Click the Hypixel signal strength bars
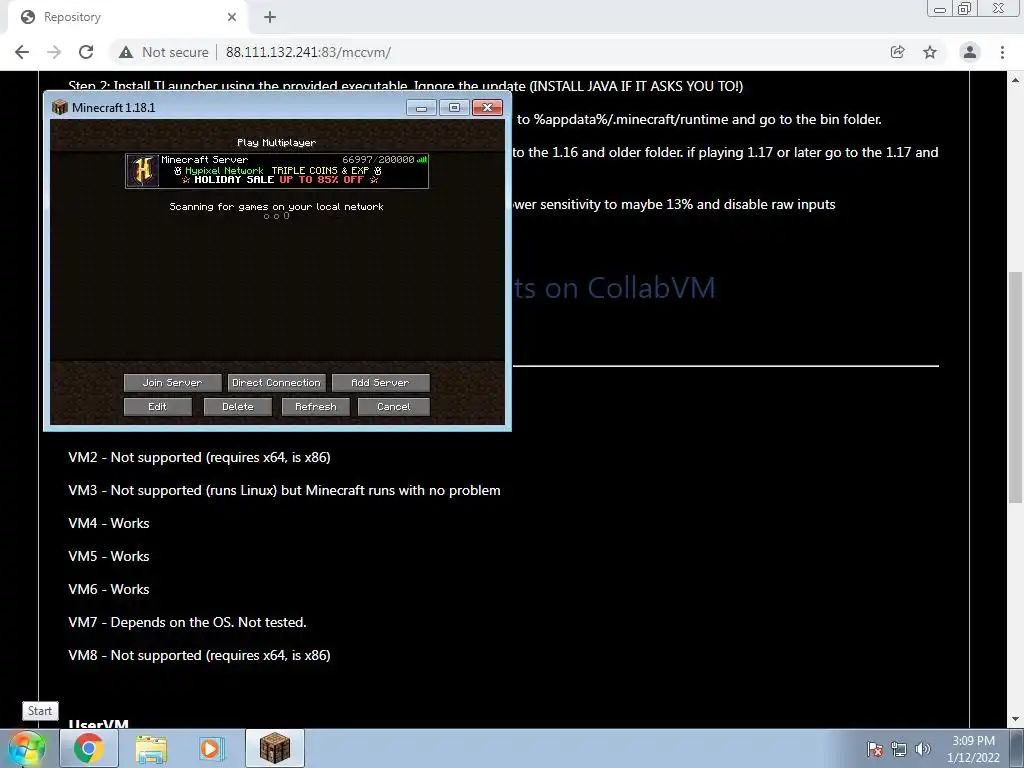The image size is (1024, 768). 422,159
